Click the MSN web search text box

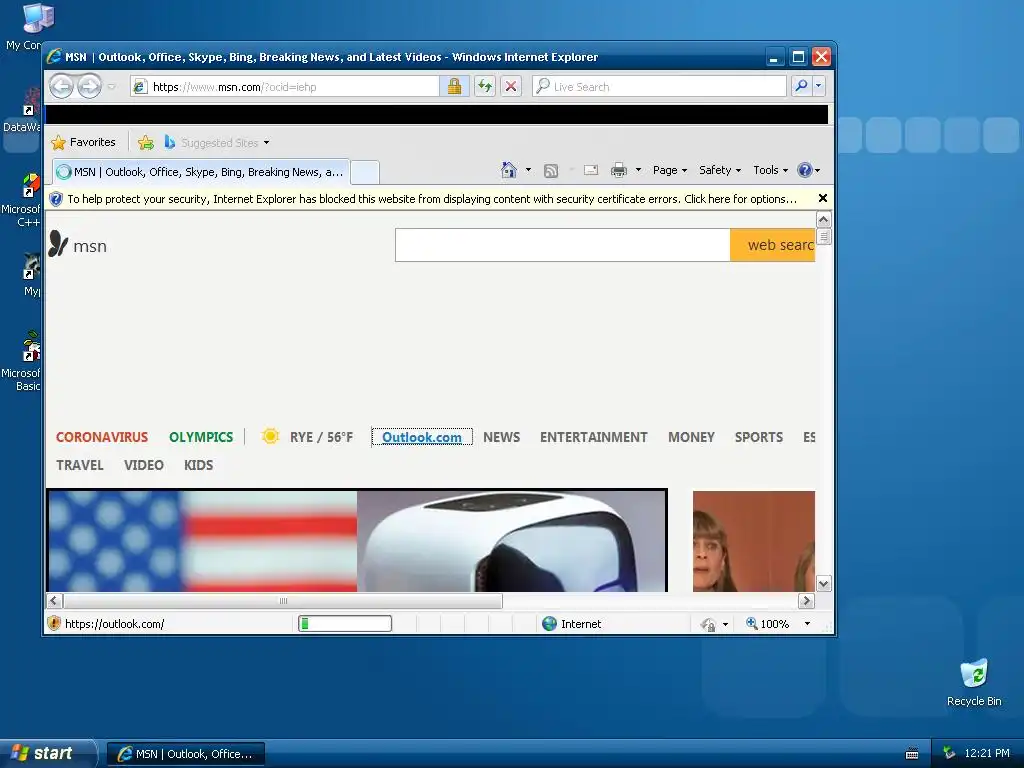[x=562, y=245]
